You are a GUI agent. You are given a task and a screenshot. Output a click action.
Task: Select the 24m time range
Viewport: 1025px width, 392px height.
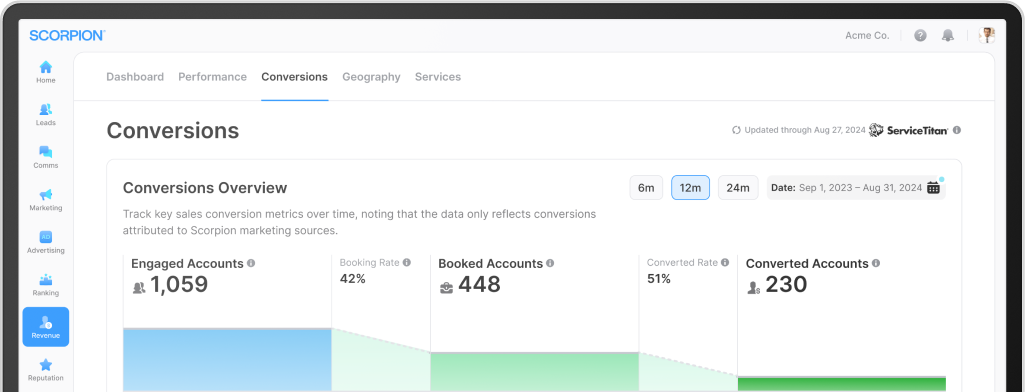pos(738,188)
